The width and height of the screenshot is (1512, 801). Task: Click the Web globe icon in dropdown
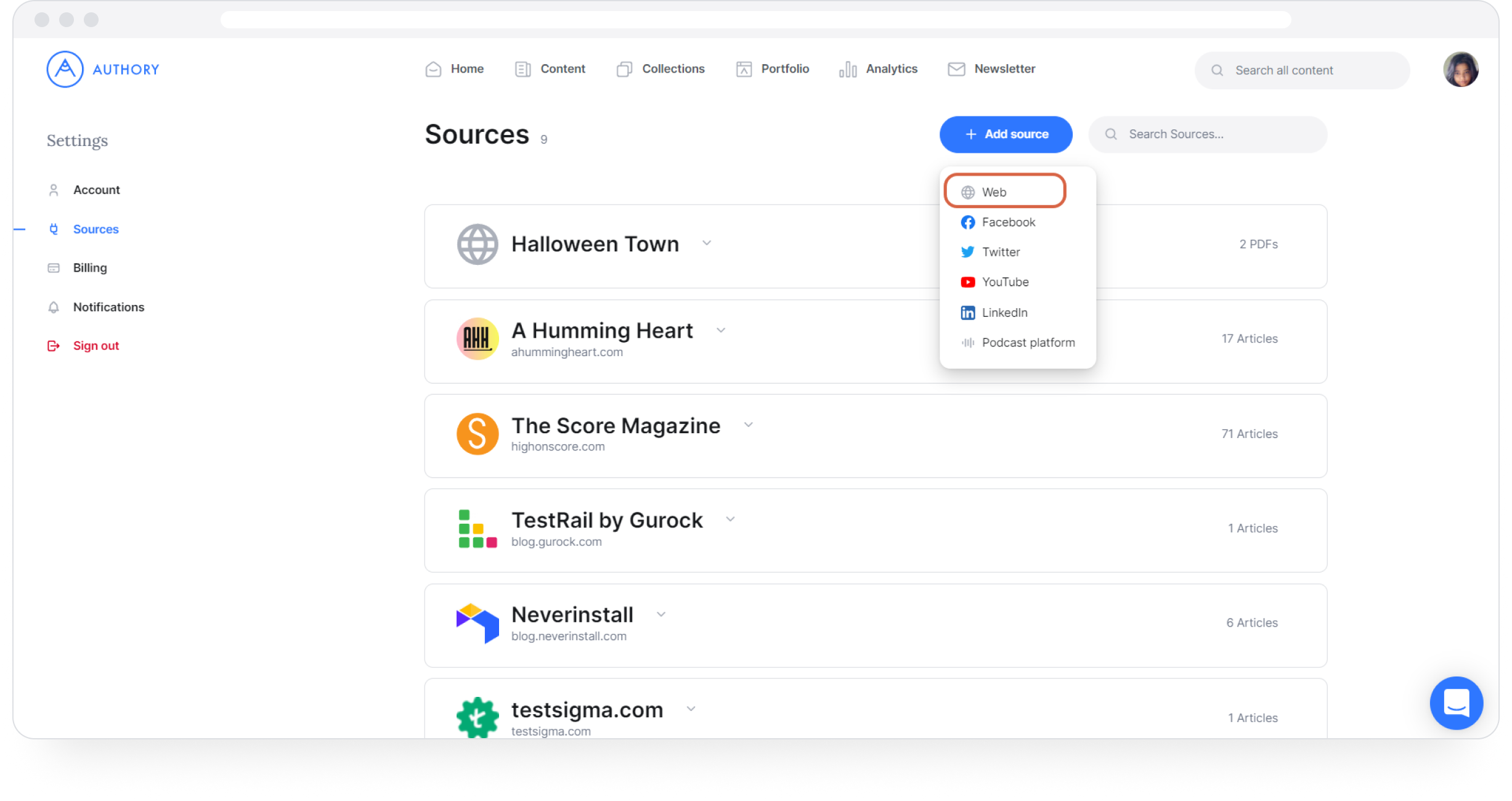click(x=968, y=192)
